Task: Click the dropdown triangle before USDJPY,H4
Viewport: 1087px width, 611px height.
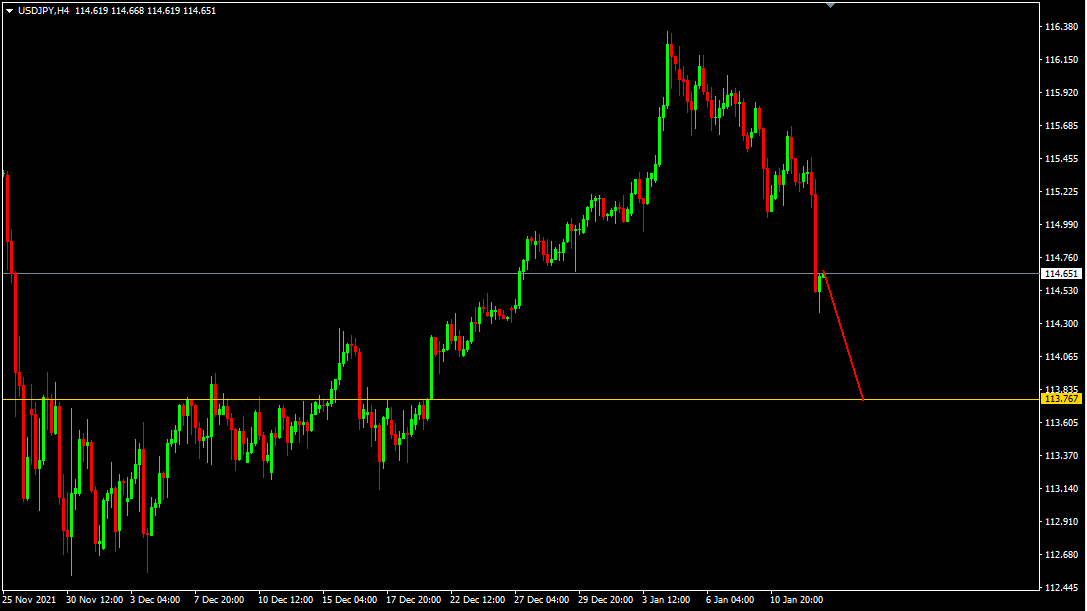Action: pyautogui.click(x=10, y=11)
